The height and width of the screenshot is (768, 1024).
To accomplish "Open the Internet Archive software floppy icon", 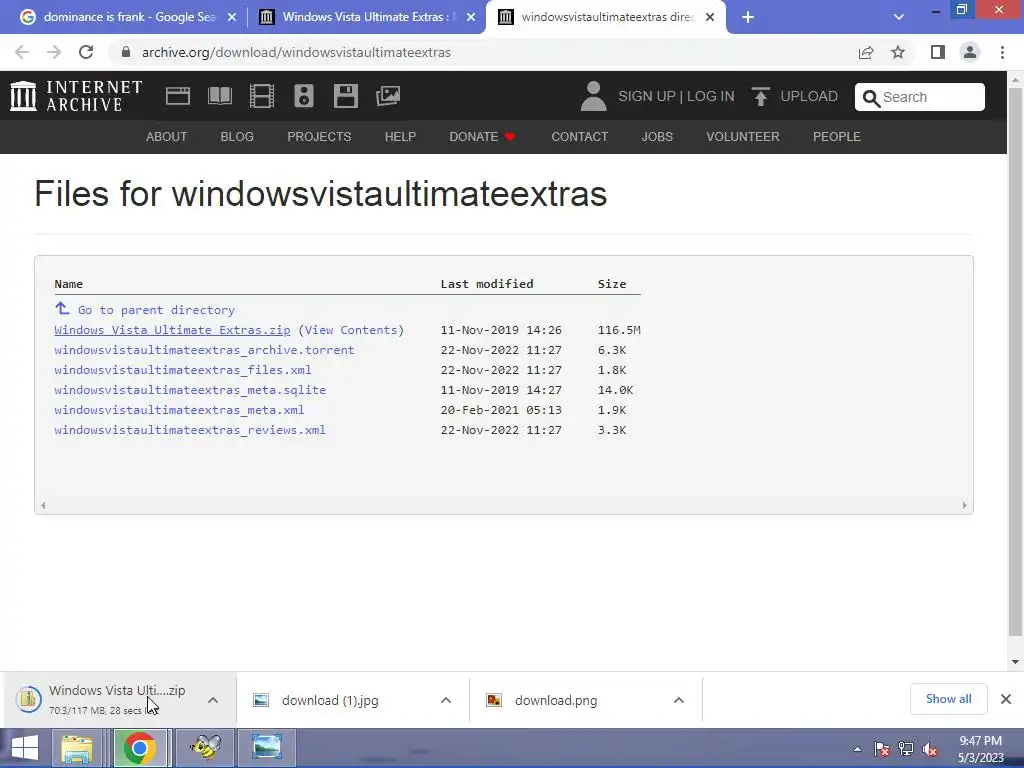I will point(345,96).
